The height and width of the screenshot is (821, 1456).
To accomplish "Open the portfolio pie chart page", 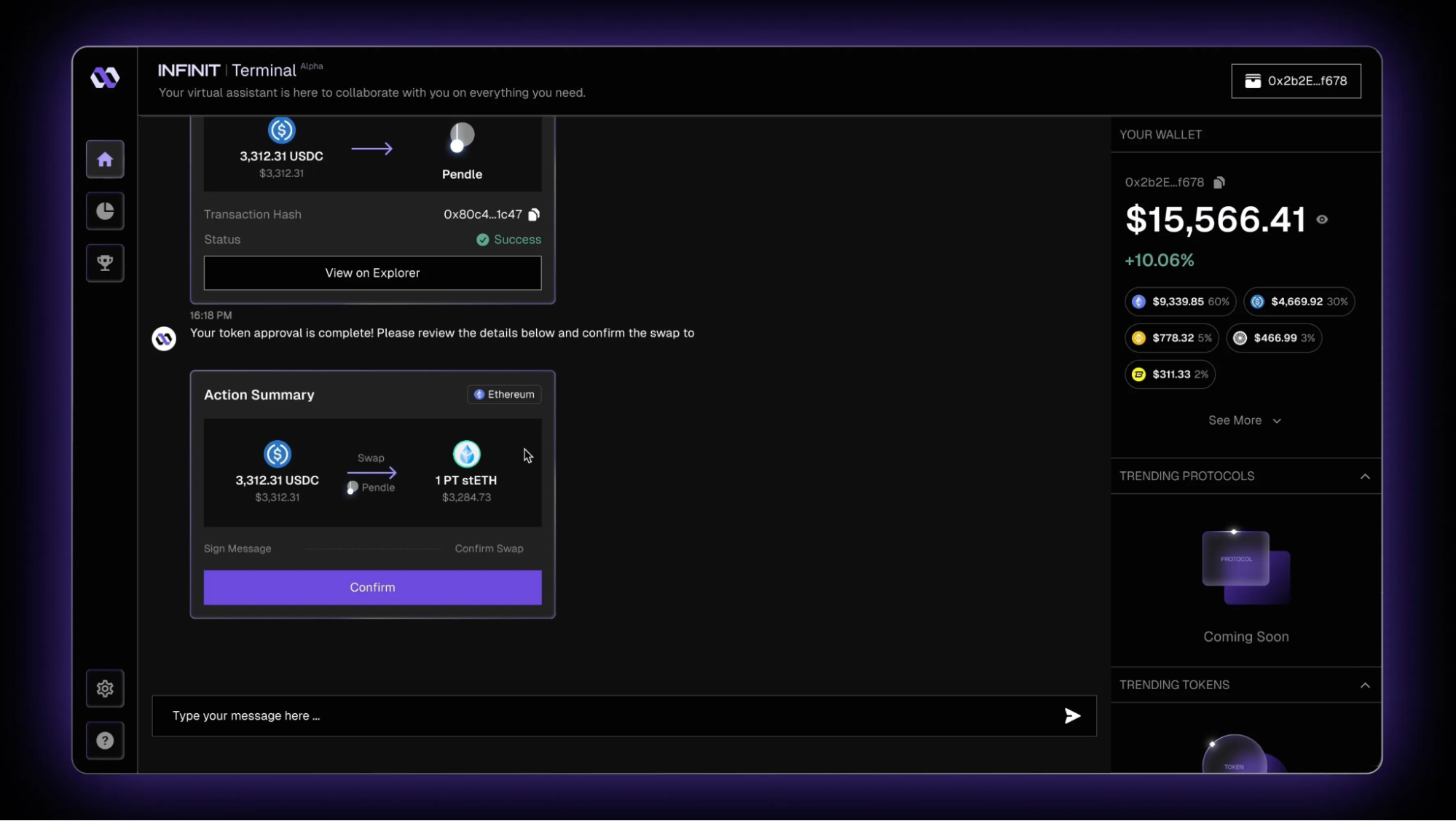I will point(105,211).
